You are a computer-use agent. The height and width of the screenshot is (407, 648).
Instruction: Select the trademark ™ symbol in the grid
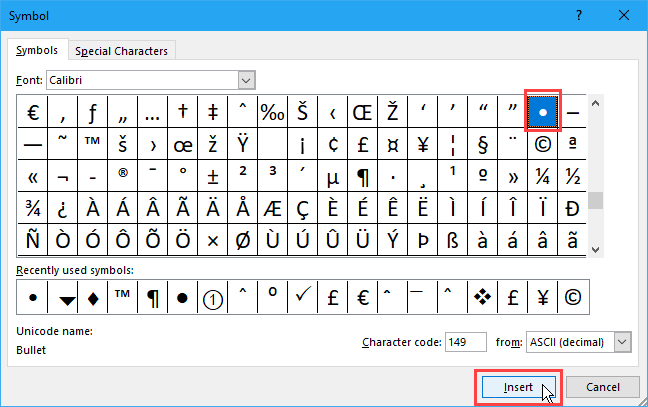[93, 144]
